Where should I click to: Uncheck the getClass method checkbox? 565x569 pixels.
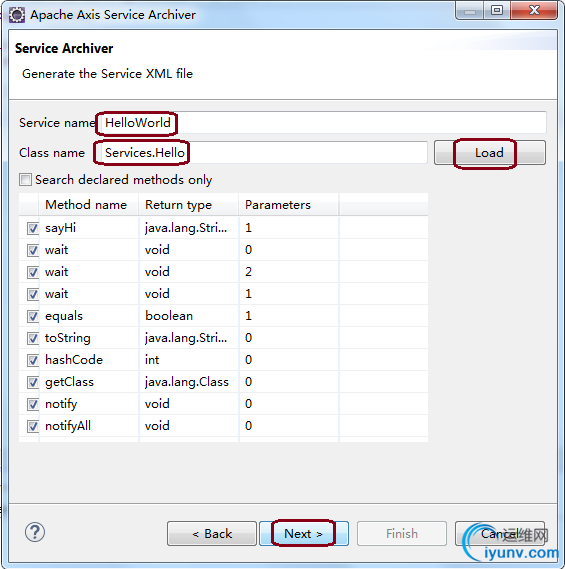[x=33, y=382]
